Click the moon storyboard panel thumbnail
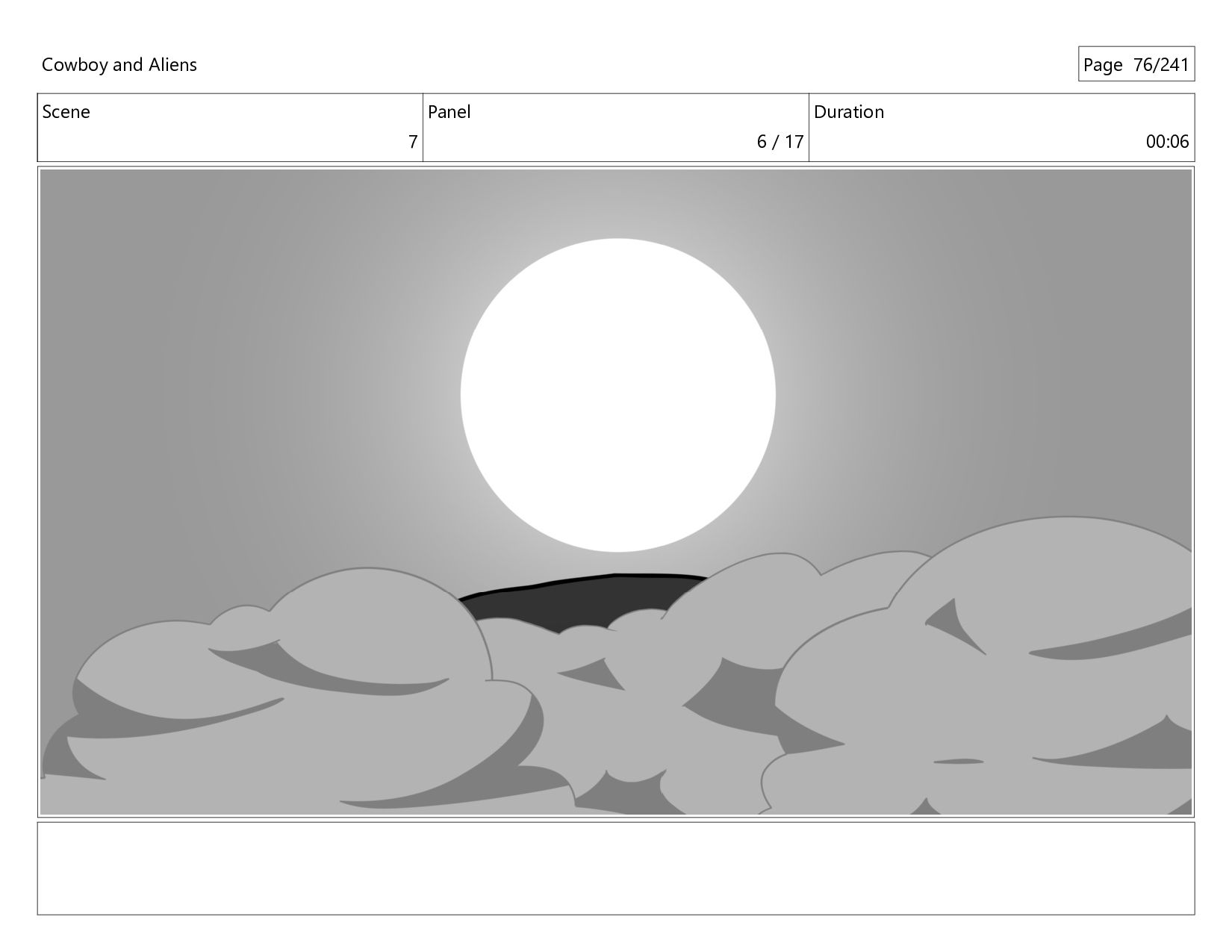Image resolution: width=1232 pixels, height=952 pixels. (x=616, y=492)
